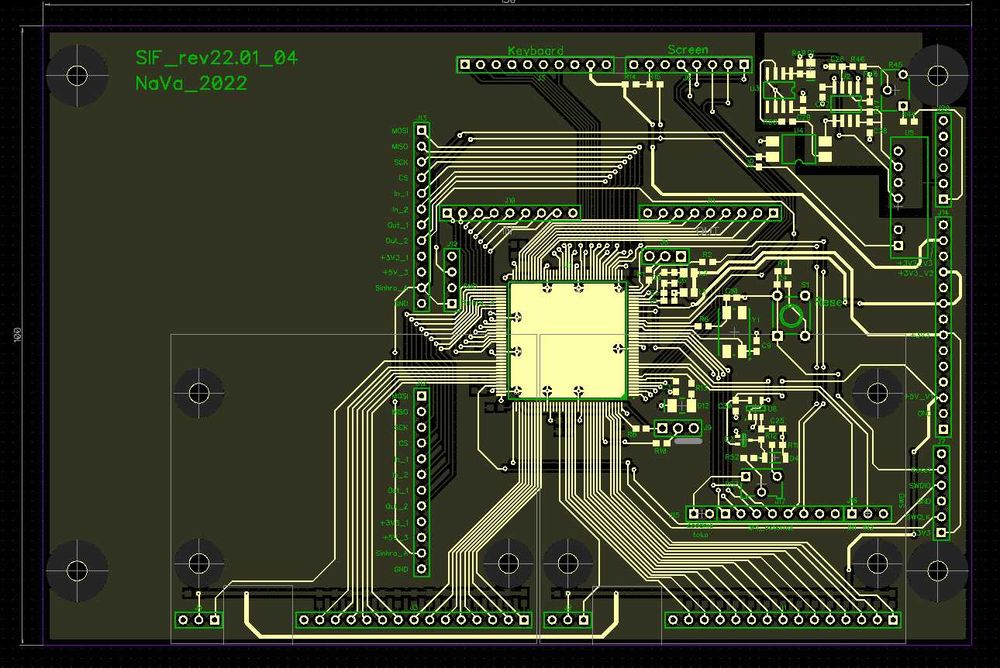The width and height of the screenshot is (1000, 668).
Task: Select the U5 module footprint
Action: [x=908, y=195]
